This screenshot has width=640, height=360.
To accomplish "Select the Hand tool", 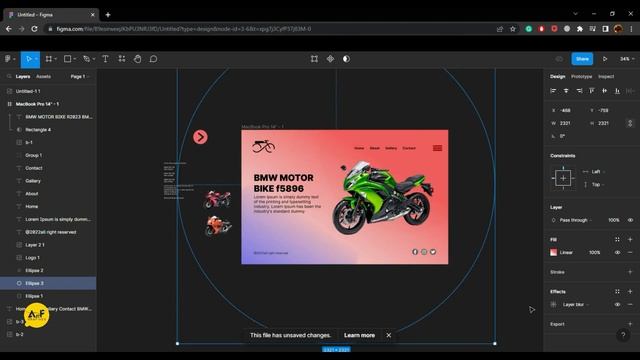I will point(138,59).
